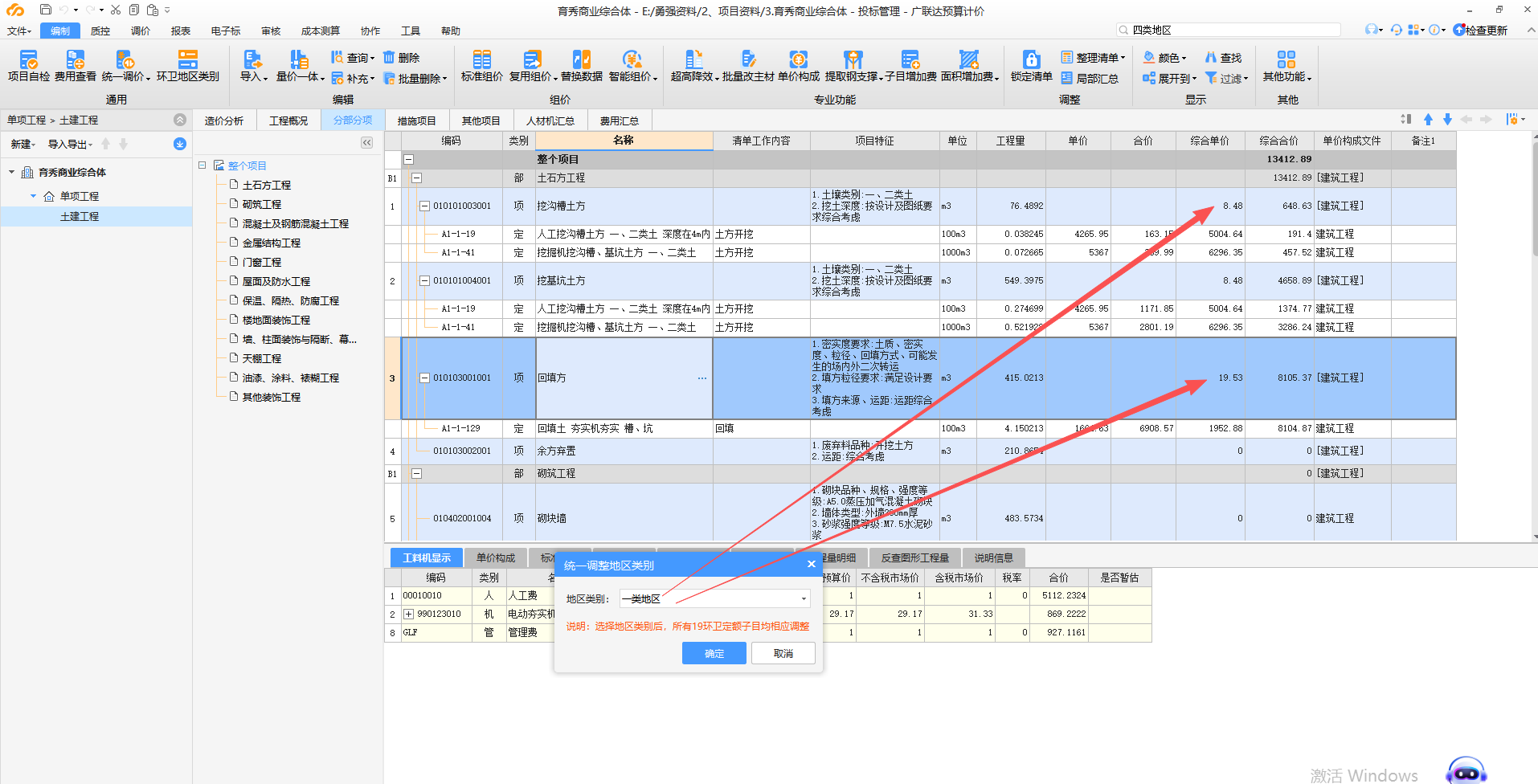Open the 环卫地区类别 region category tool

pos(188,65)
